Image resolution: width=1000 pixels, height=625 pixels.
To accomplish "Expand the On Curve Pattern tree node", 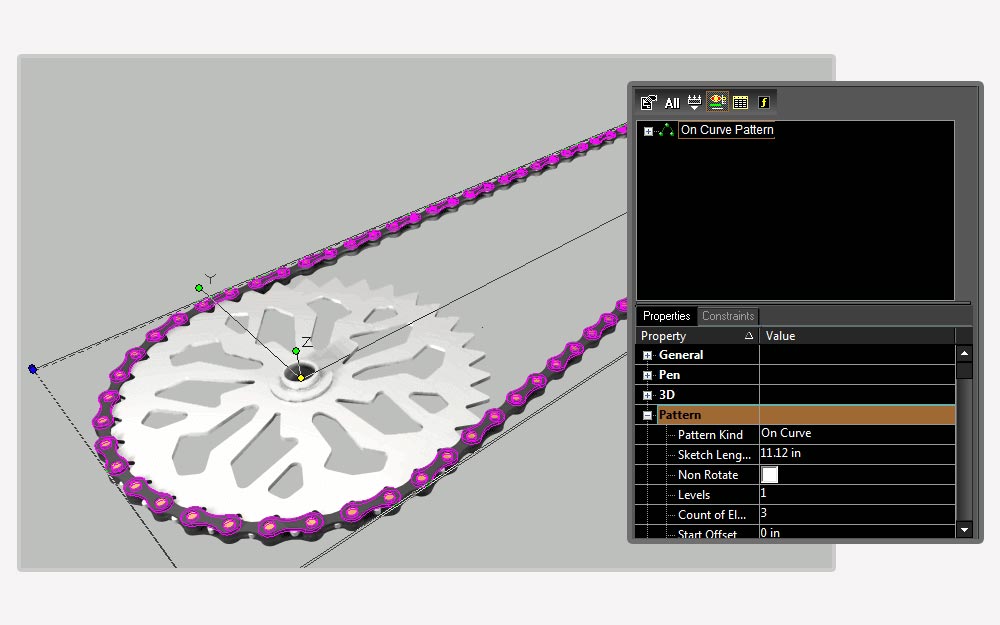I will tap(648, 131).
